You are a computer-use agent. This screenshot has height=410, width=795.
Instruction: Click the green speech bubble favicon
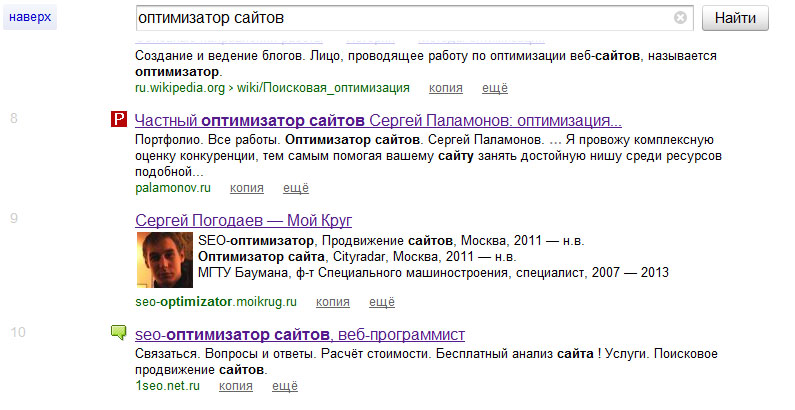pyautogui.click(x=118, y=334)
